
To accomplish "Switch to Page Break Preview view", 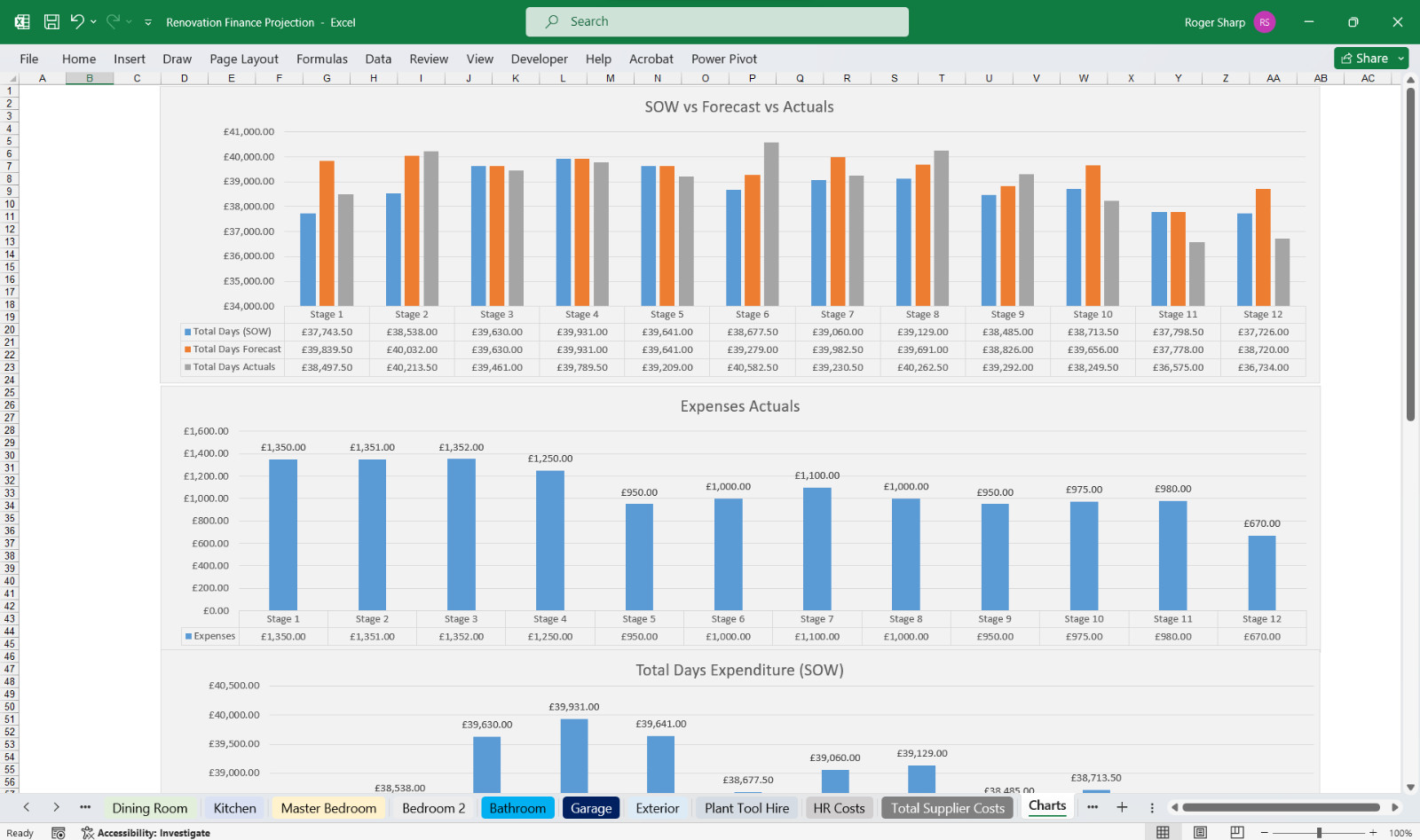I will pyautogui.click(x=1237, y=832).
